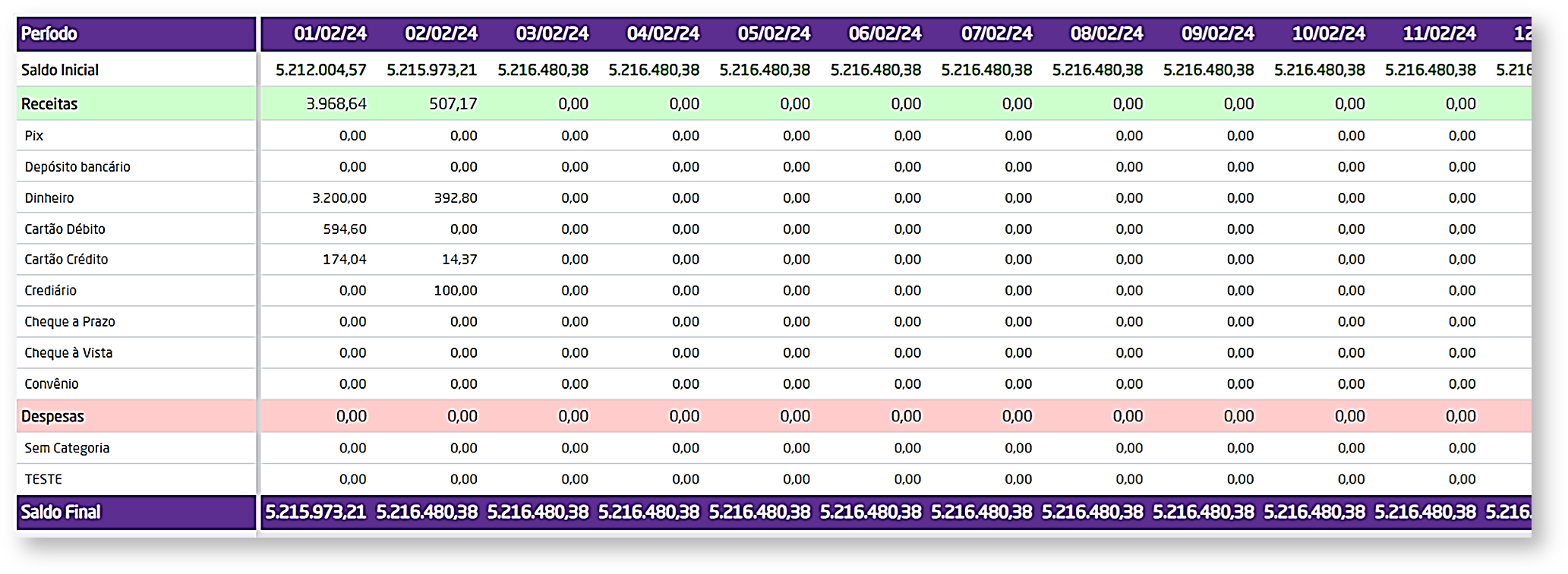Select Despesas value under 07/02/24
The image size is (1568, 574).
(x=1017, y=417)
